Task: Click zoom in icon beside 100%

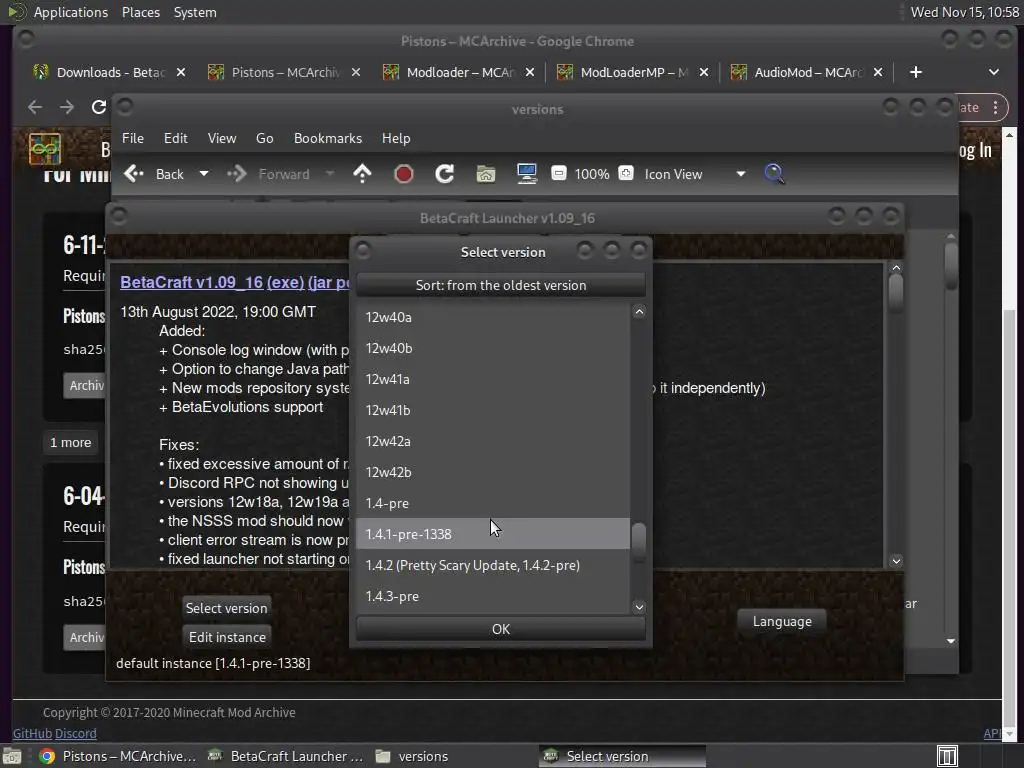Action: coord(626,173)
